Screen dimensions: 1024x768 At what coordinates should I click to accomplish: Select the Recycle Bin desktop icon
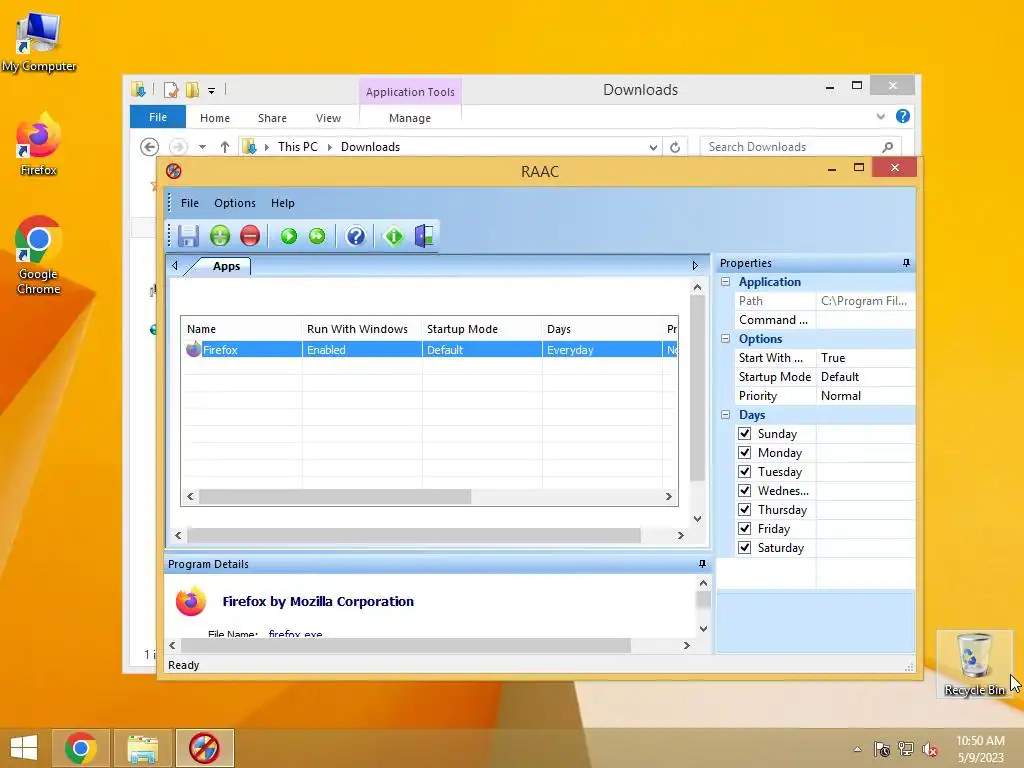click(974, 664)
